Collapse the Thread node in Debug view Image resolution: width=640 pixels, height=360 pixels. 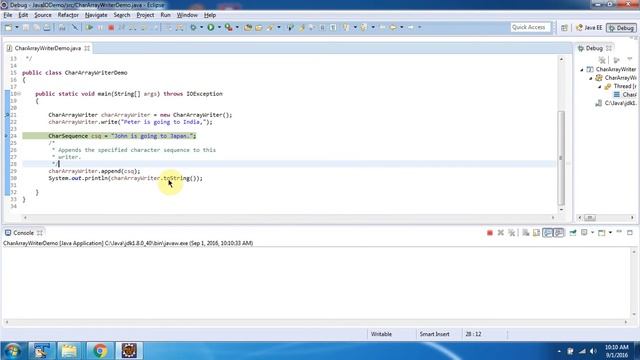point(600,87)
